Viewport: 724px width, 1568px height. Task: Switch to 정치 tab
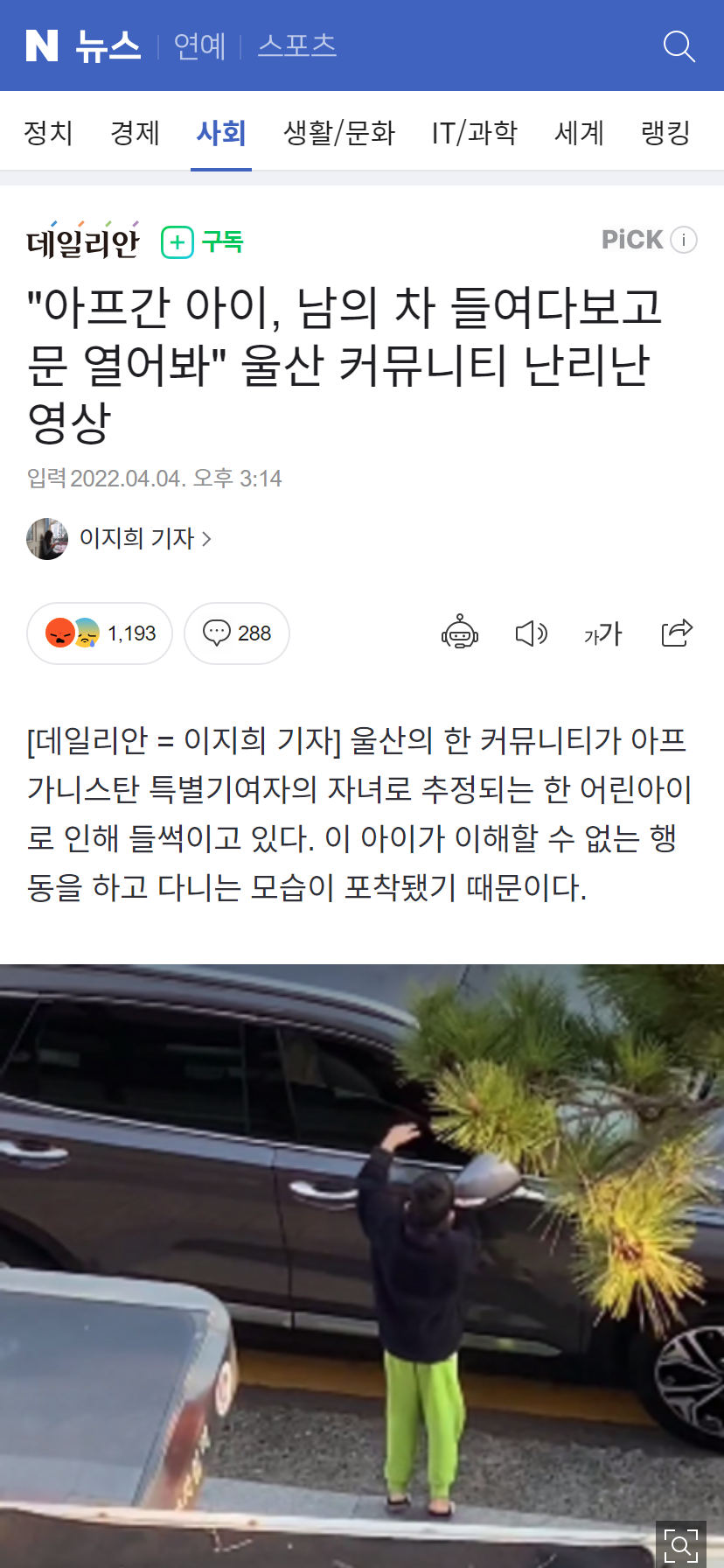tap(48, 133)
